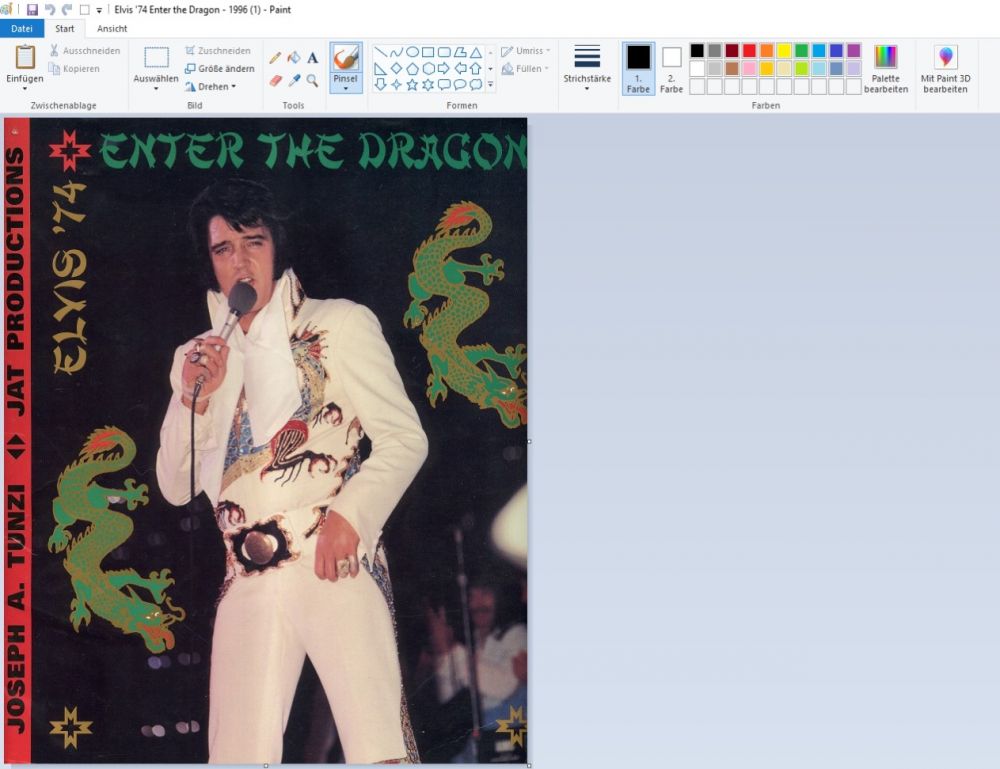
Task: Select the Eraser tool
Action: point(275,80)
